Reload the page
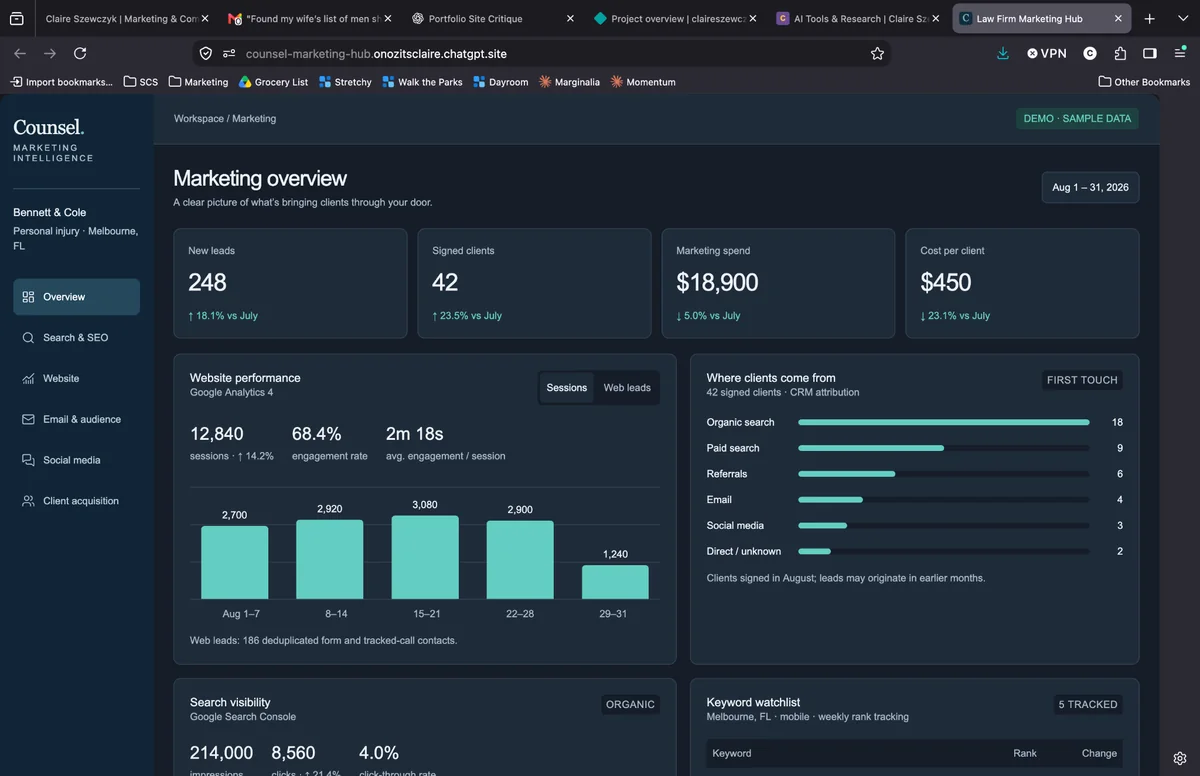This screenshot has height=776, width=1200. click(x=80, y=54)
